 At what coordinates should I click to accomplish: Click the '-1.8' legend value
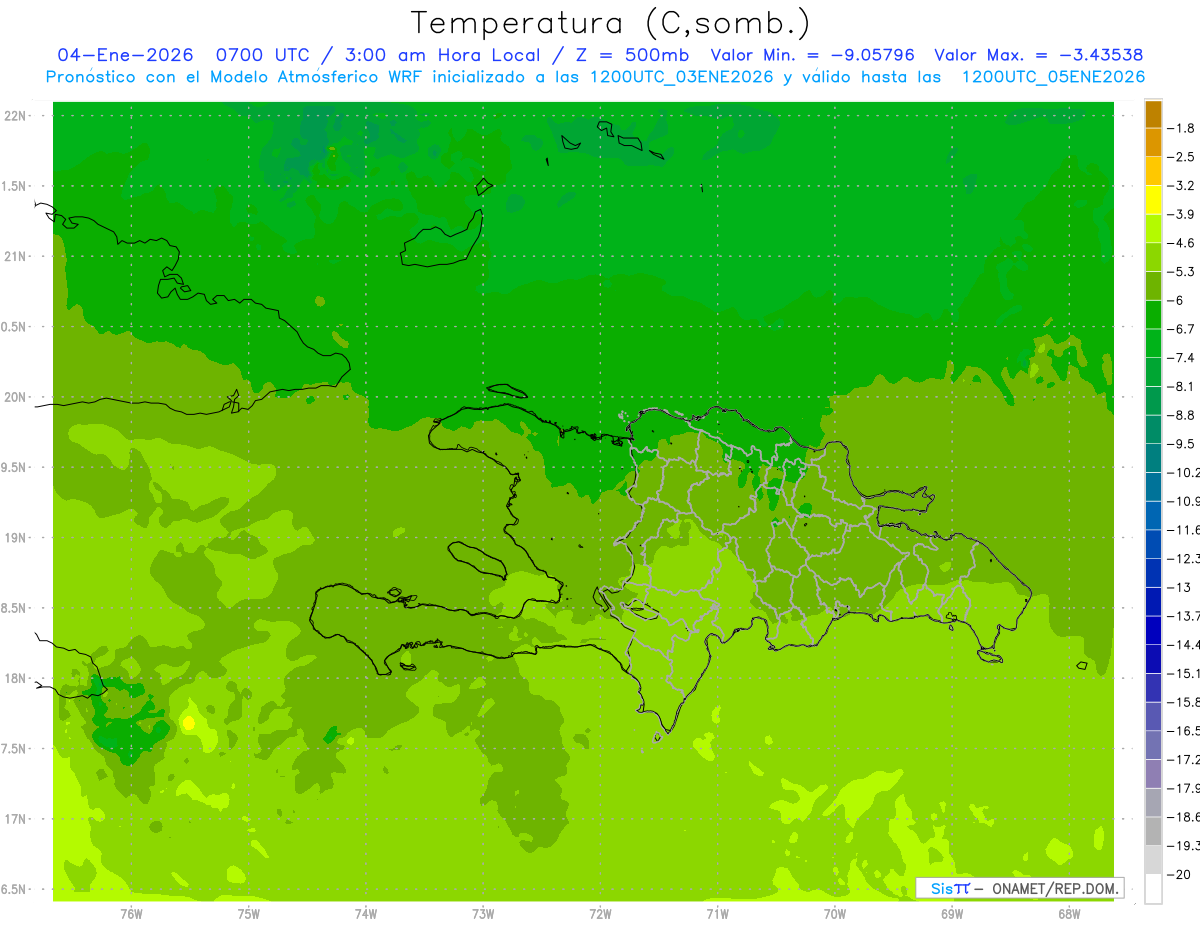1182,129
